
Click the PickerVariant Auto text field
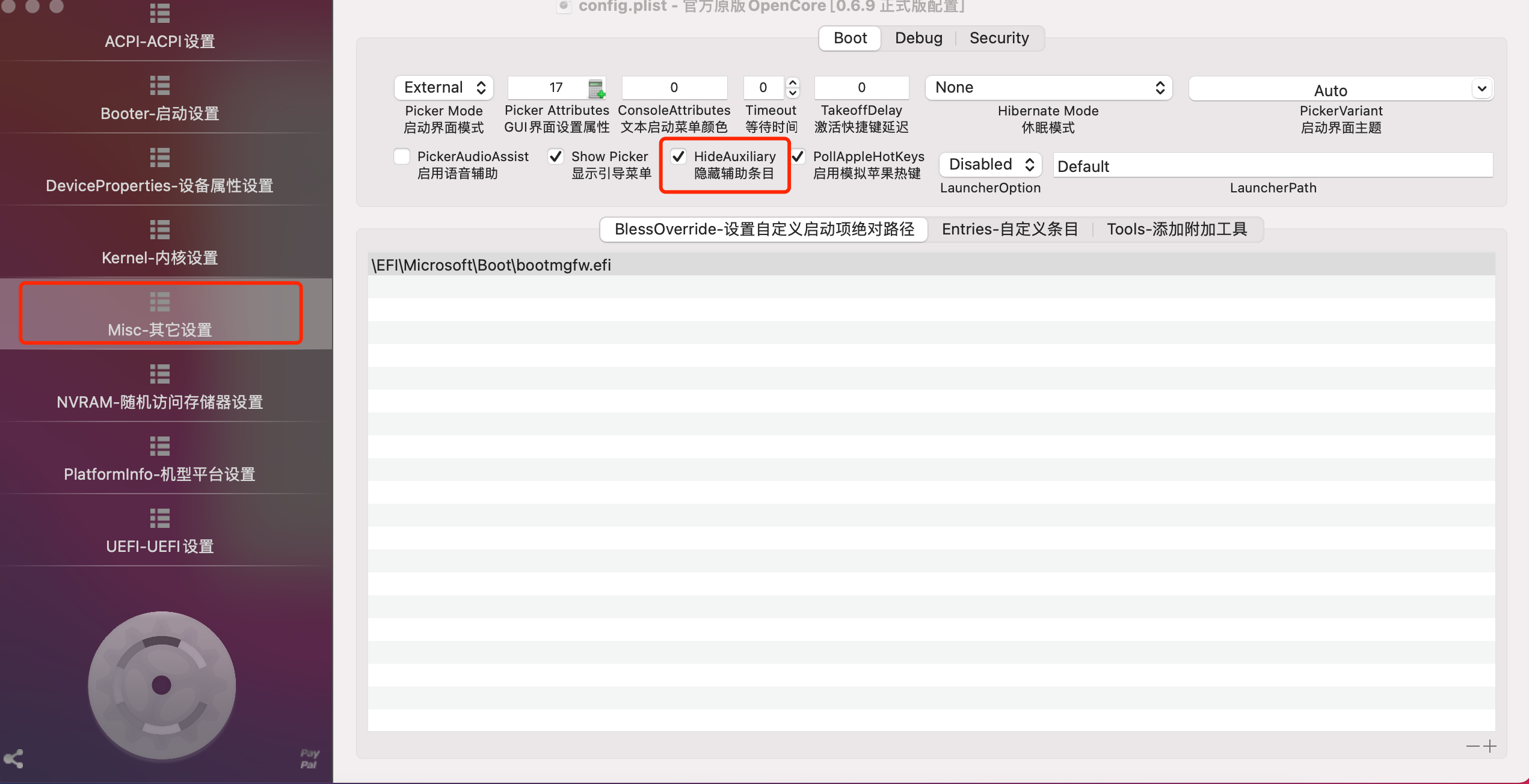tap(1331, 90)
